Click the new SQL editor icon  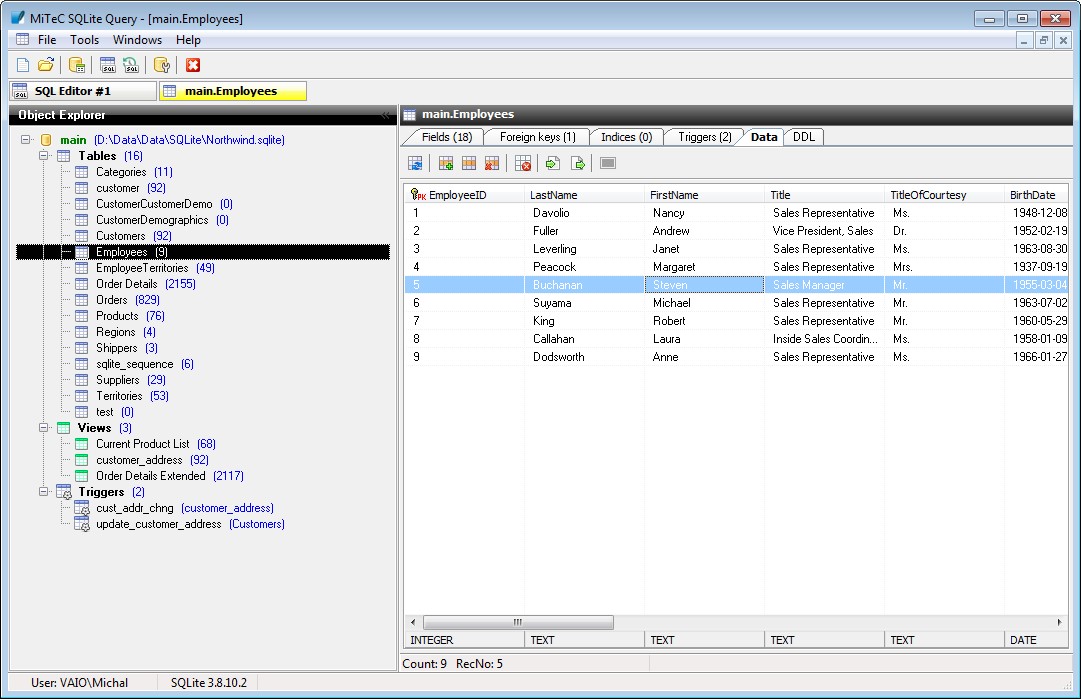[x=107, y=65]
